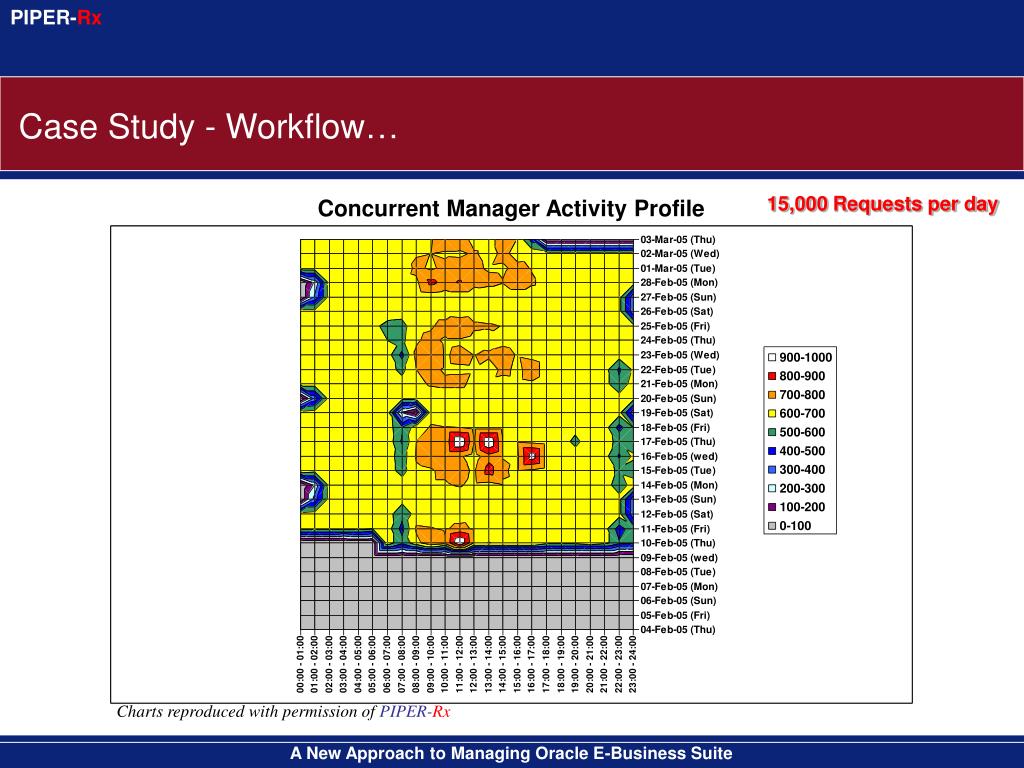Click the '09-Feb-05 (wed)' date label
1024x768 pixels.
click(x=679, y=558)
